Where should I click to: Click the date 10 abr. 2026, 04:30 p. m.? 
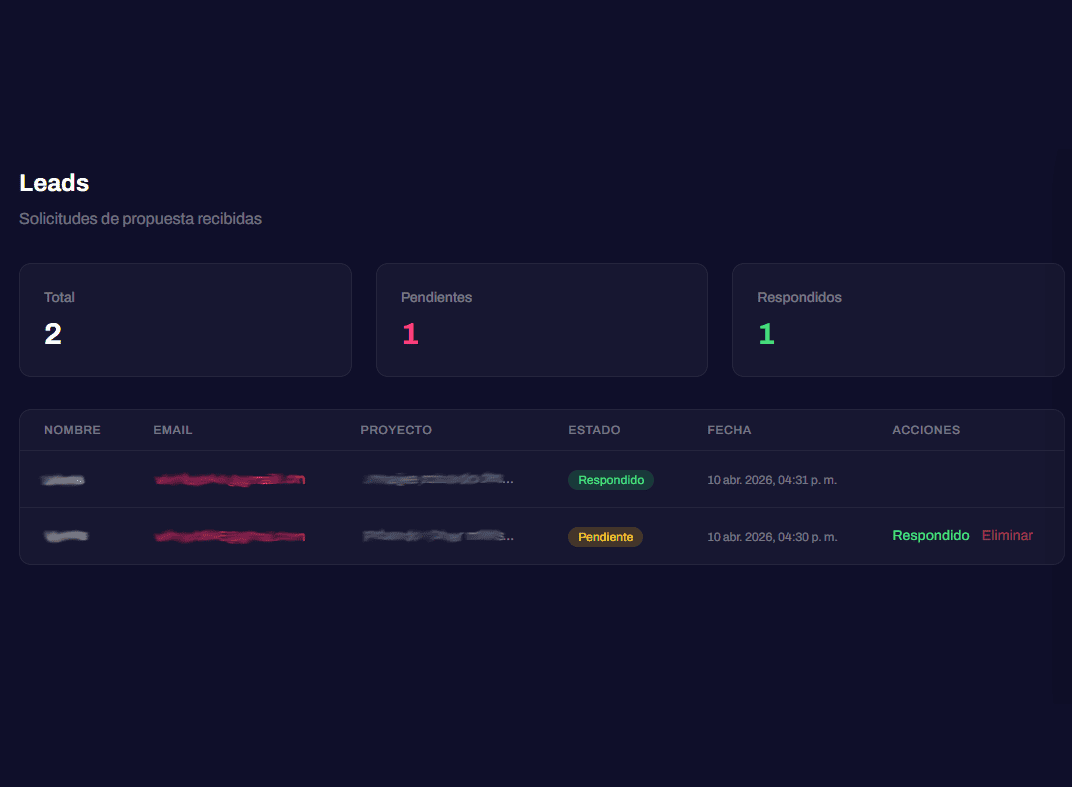coord(772,537)
